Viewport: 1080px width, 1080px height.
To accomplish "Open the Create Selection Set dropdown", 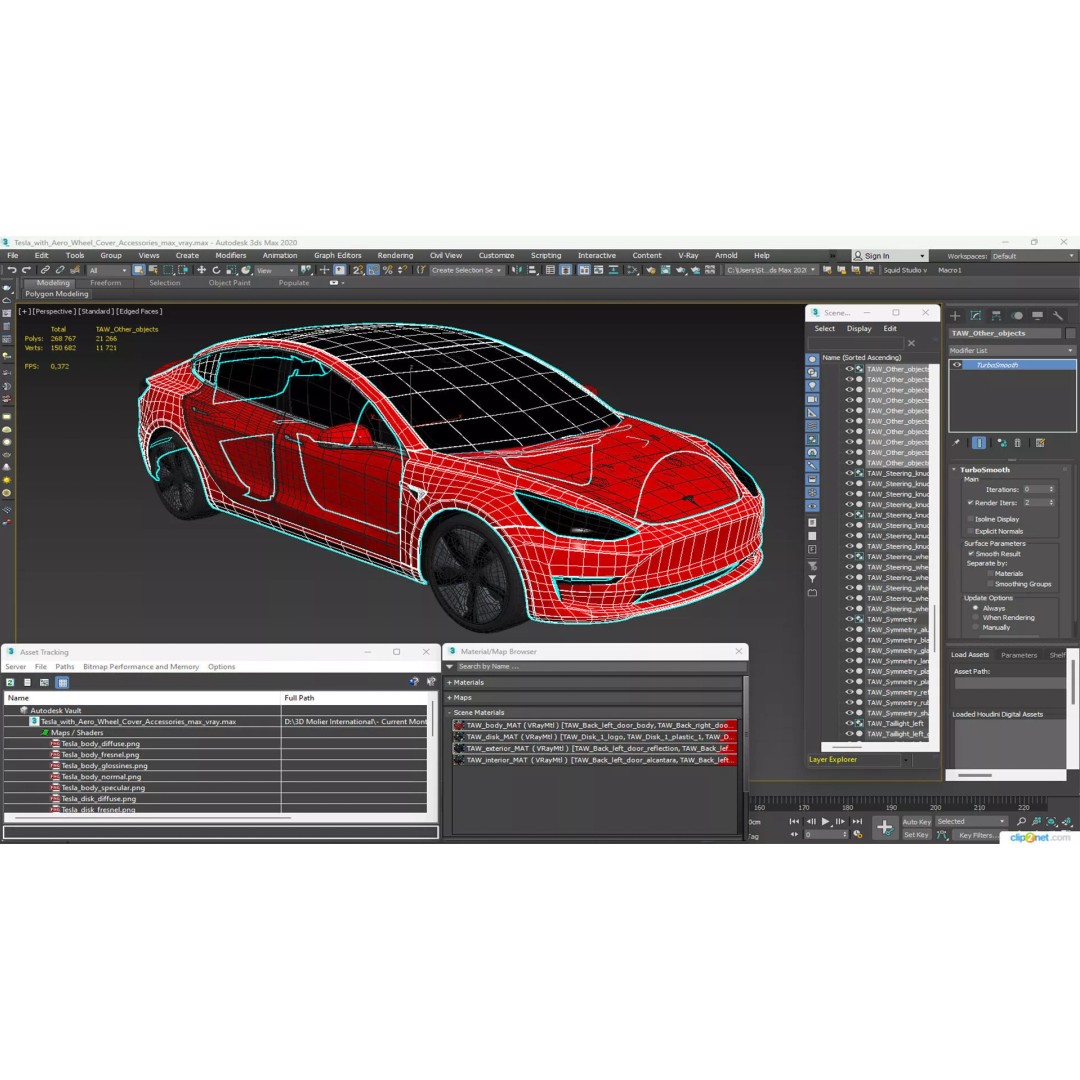I will point(466,270).
